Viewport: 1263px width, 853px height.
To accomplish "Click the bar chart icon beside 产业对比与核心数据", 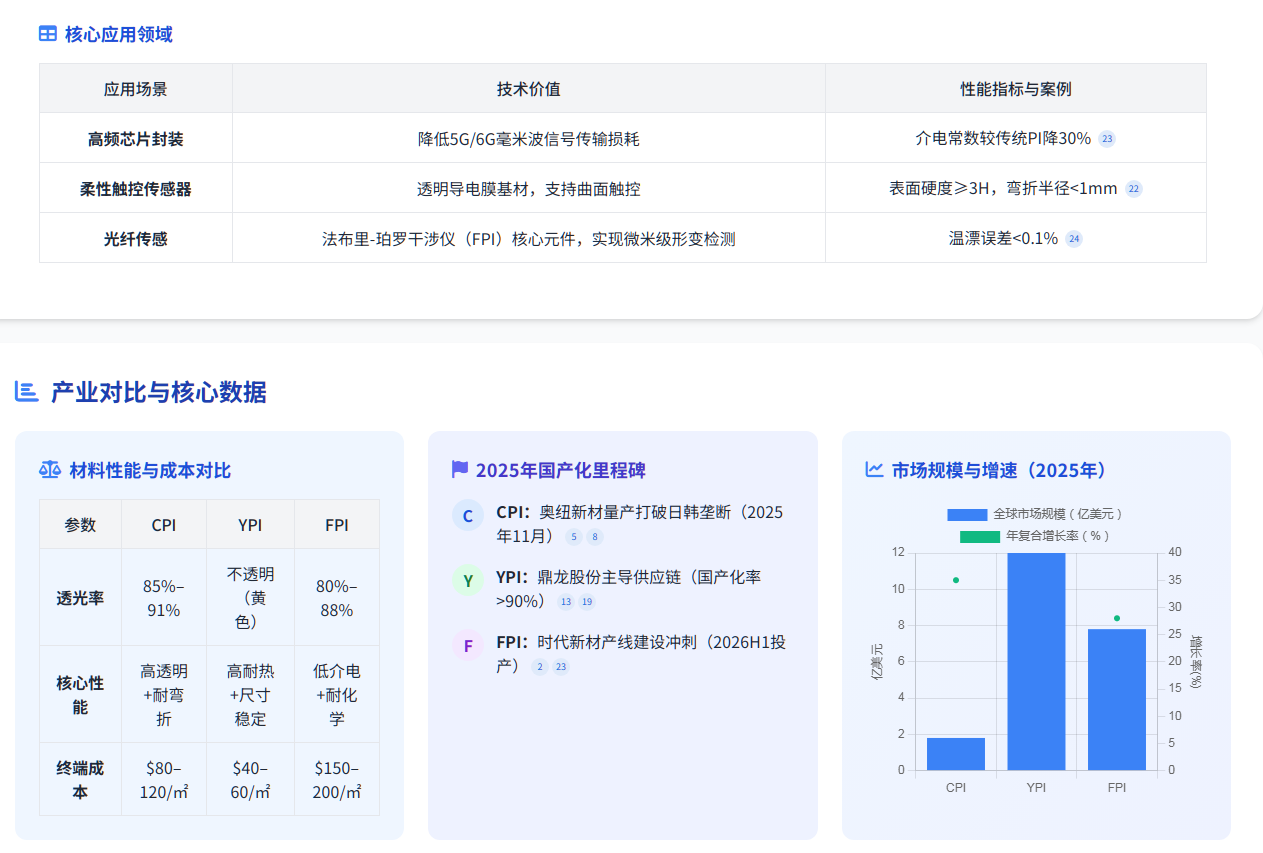I will (x=27, y=392).
